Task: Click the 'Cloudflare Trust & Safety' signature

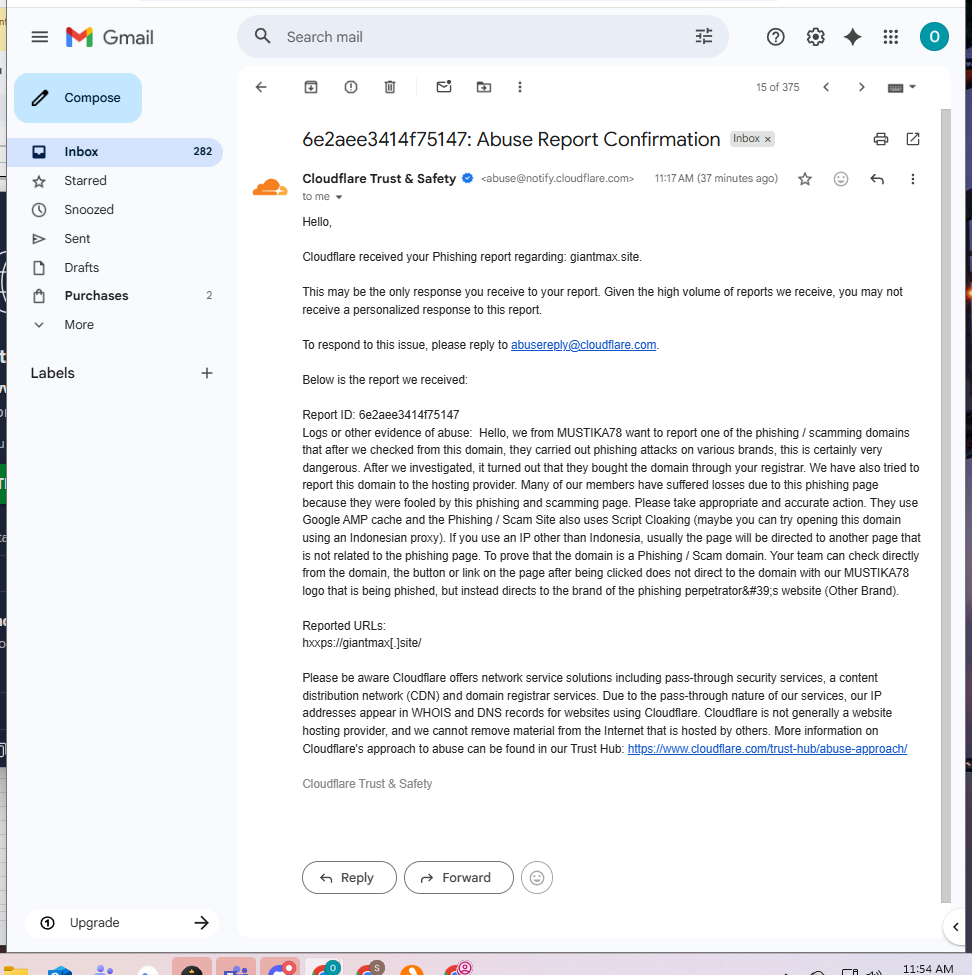Action: pos(367,784)
